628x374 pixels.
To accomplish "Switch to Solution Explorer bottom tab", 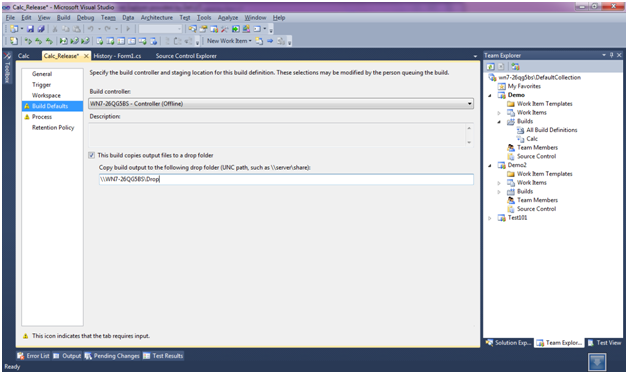I will point(509,343).
